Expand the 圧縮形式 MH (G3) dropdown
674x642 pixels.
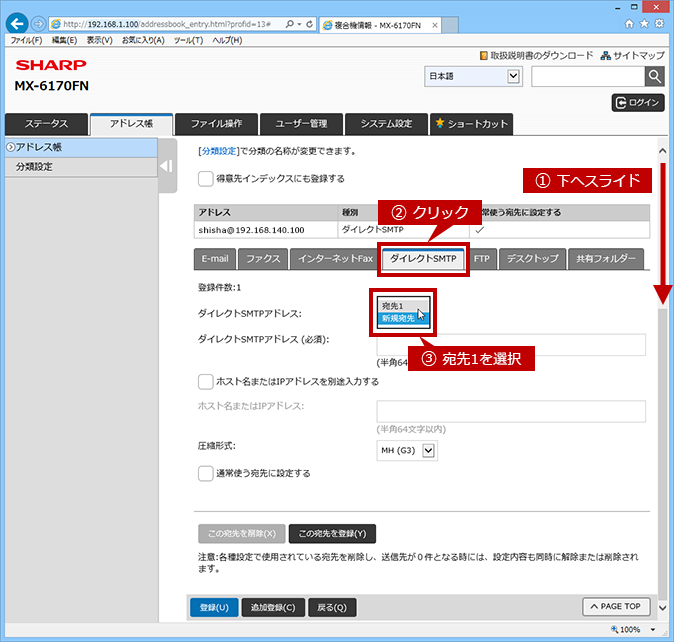(407, 451)
